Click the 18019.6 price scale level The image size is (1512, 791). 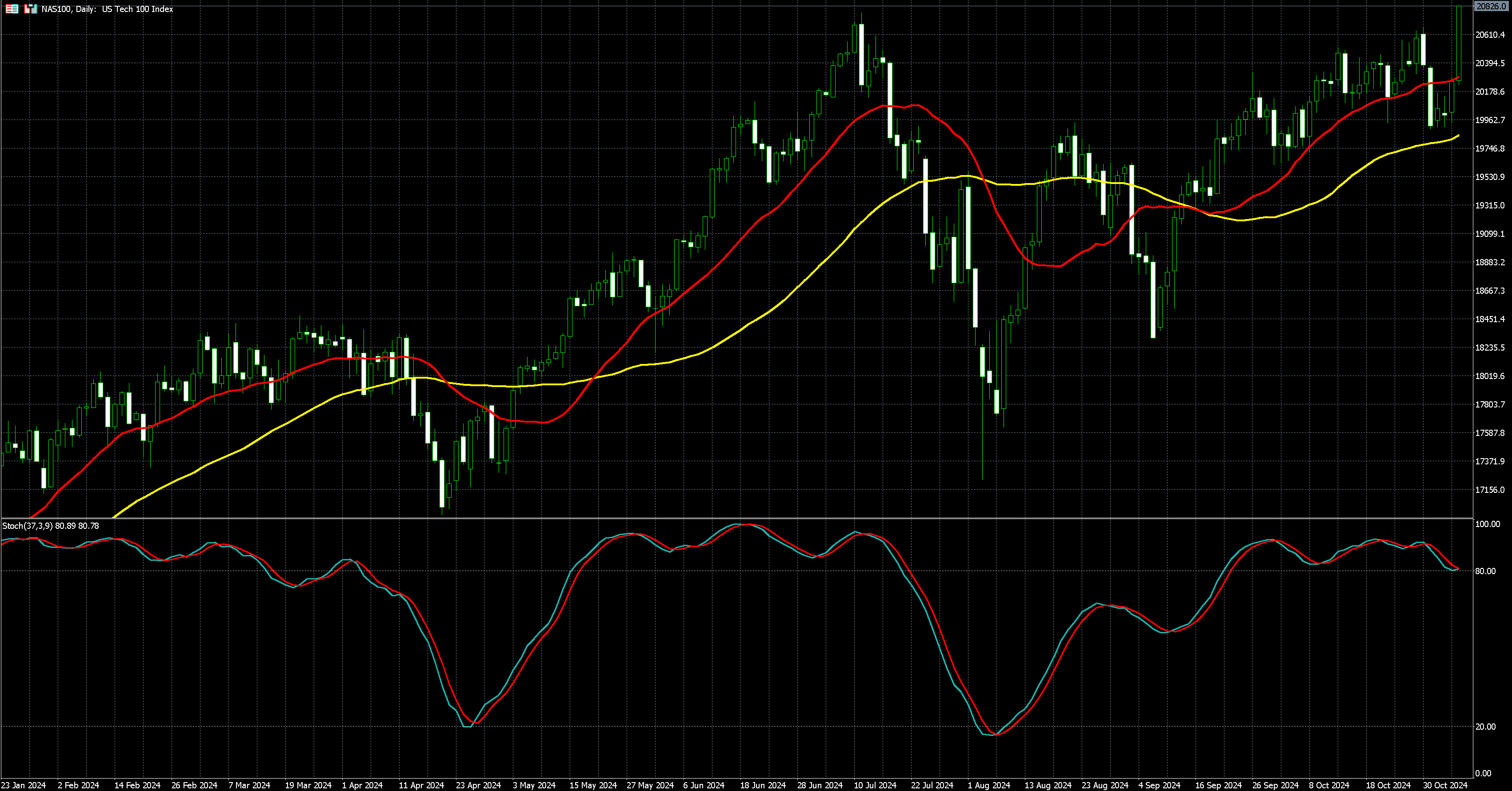[1491, 376]
